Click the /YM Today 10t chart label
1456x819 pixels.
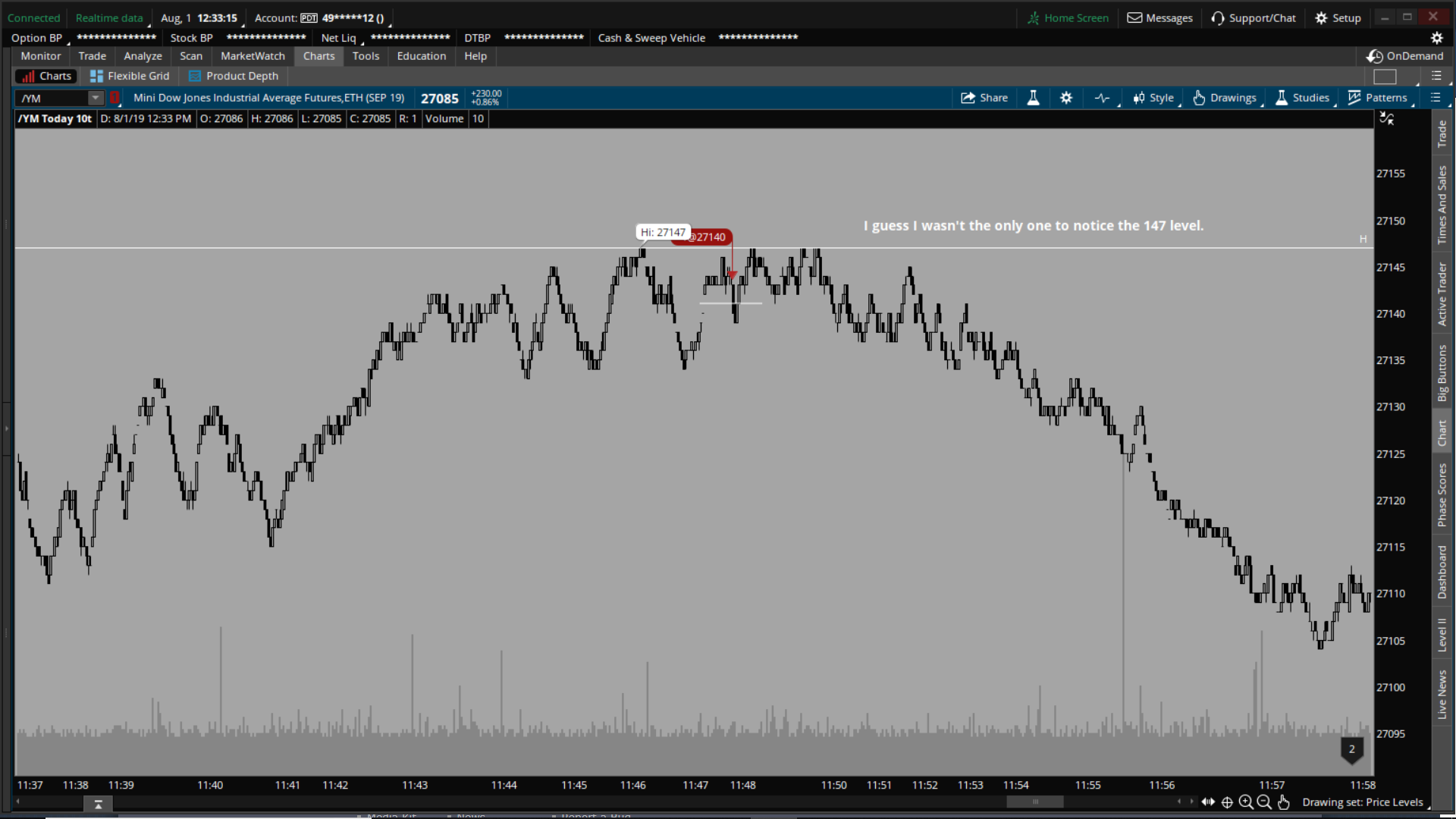(55, 119)
